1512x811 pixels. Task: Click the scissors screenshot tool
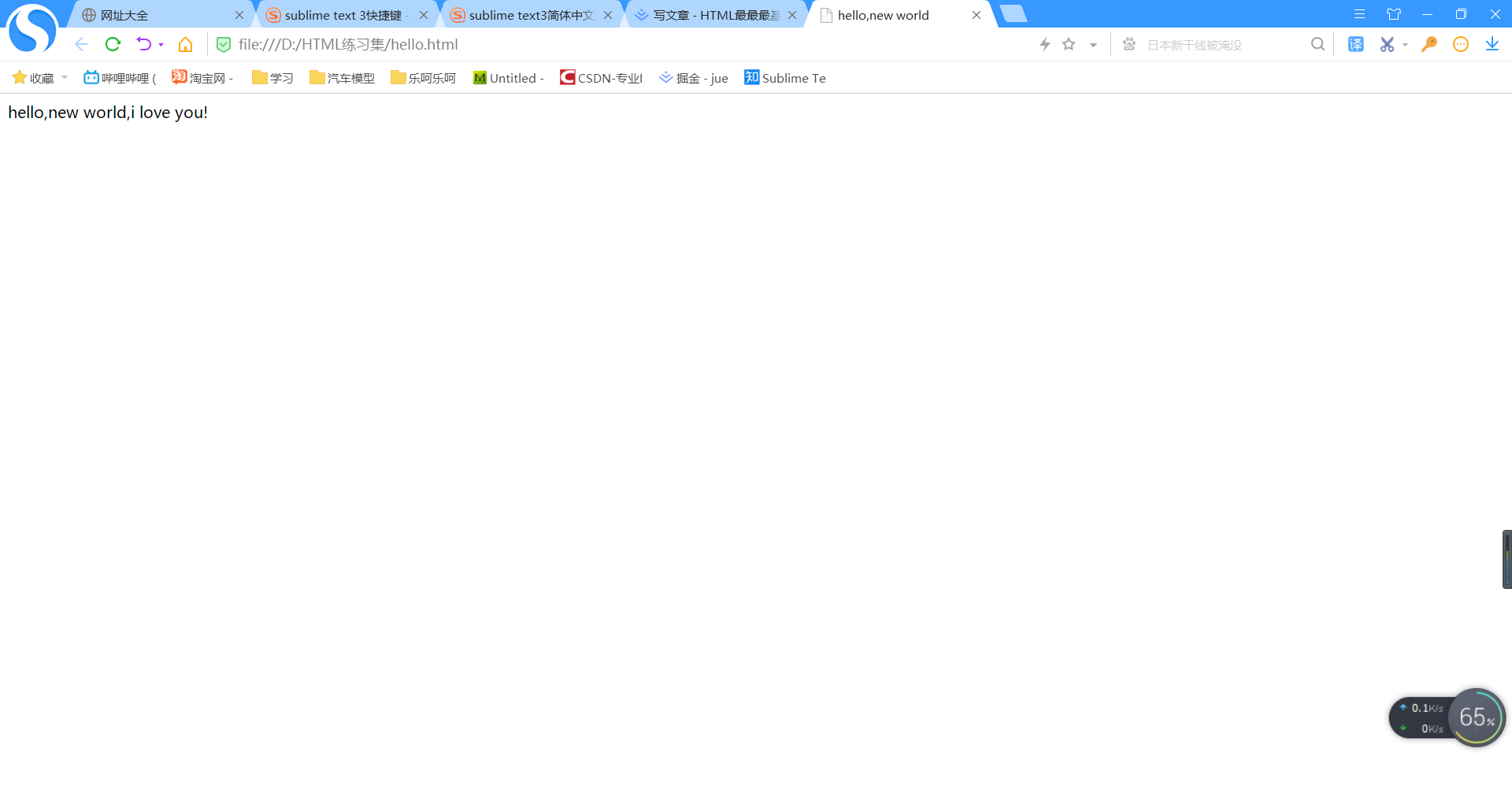point(1387,44)
